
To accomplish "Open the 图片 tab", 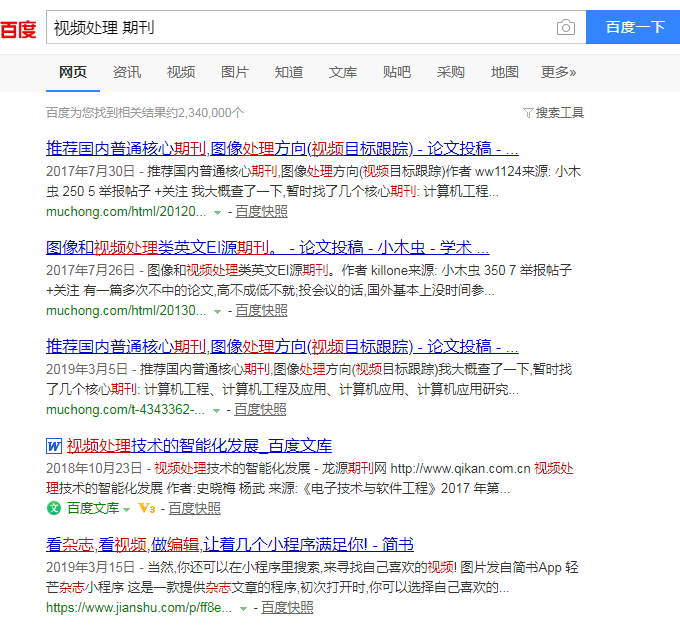I will (235, 72).
